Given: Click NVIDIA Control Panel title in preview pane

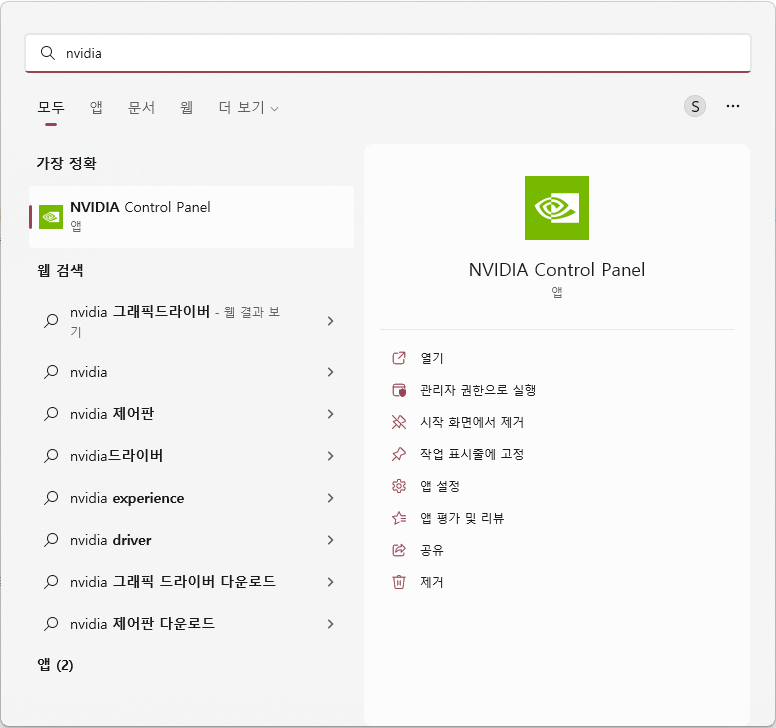Looking at the screenshot, I should [x=557, y=270].
